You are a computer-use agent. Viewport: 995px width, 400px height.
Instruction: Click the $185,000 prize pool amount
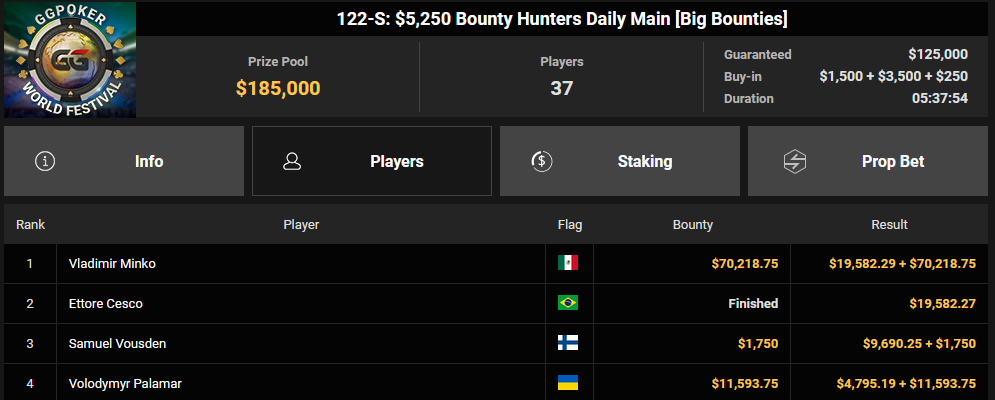pyautogui.click(x=278, y=88)
